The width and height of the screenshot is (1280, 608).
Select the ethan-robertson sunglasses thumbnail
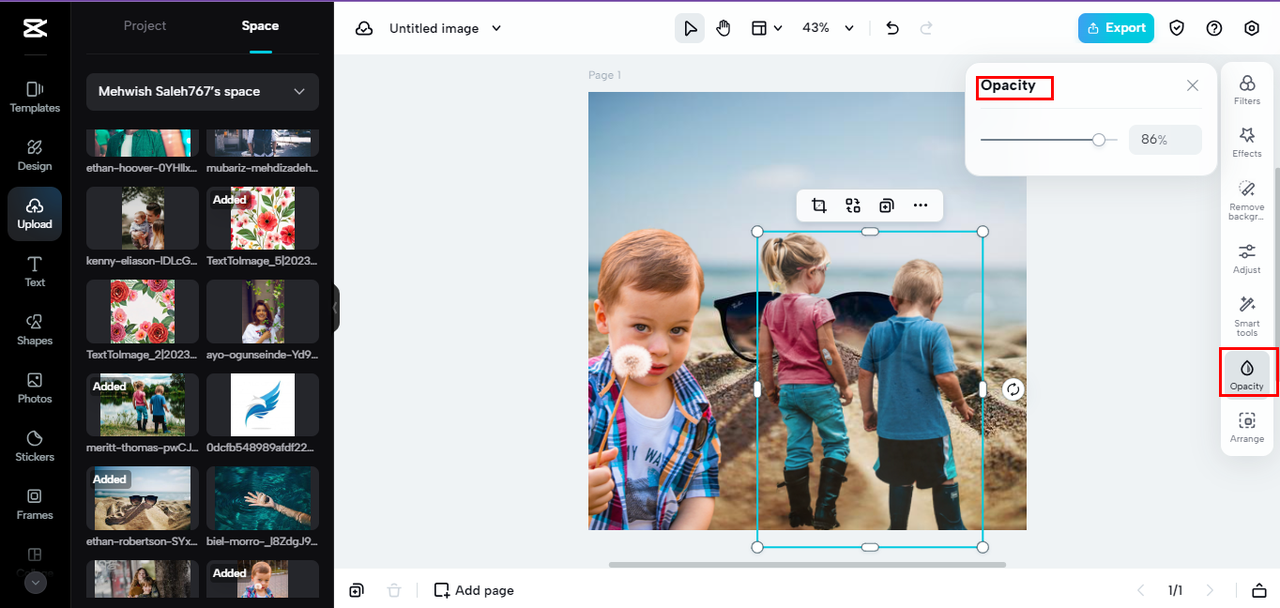[143, 498]
